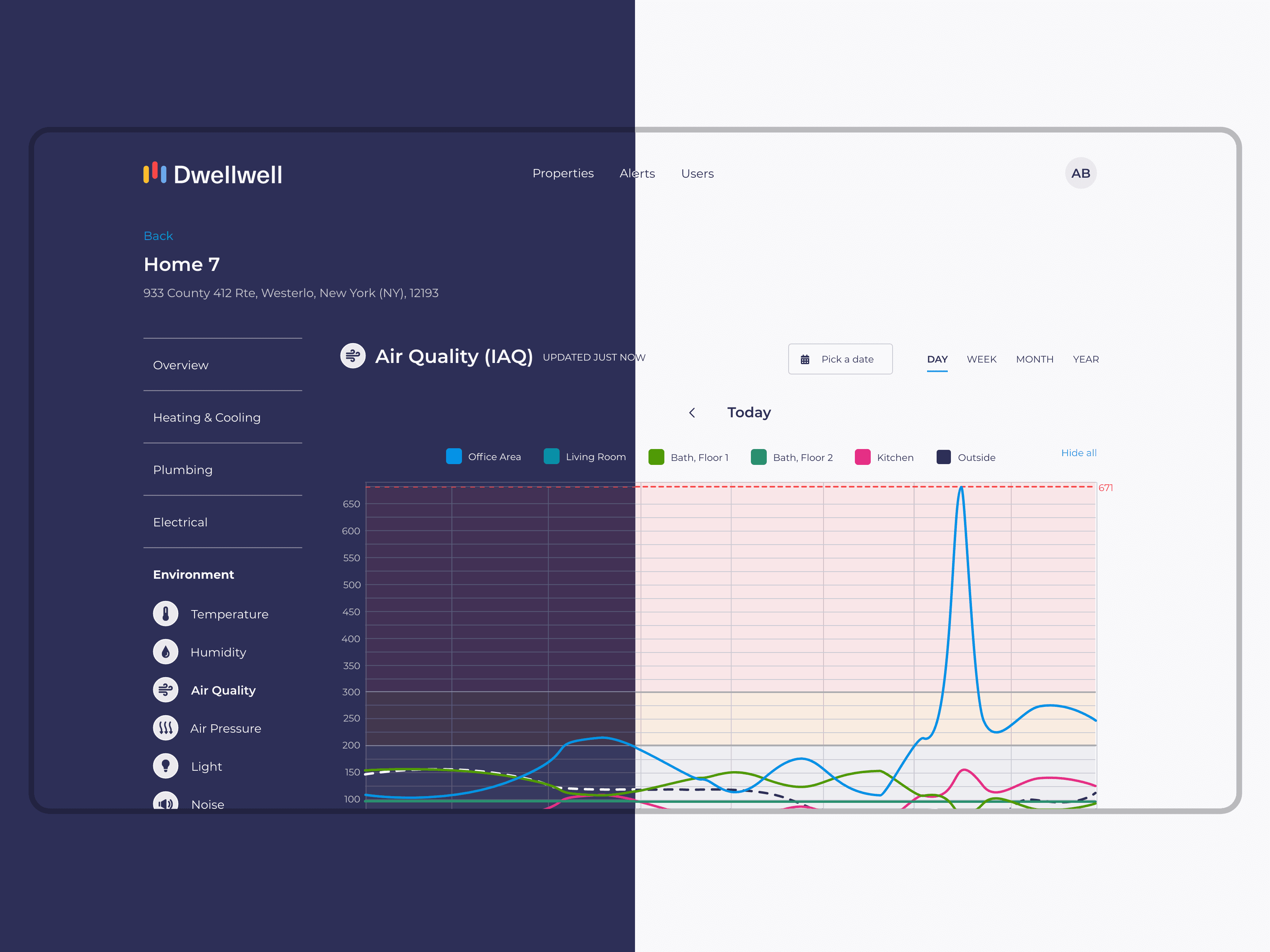Switch to the YEAR tab
The width and height of the screenshot is (1270, 952).
pyautogui.click(x=1086, y=359)
